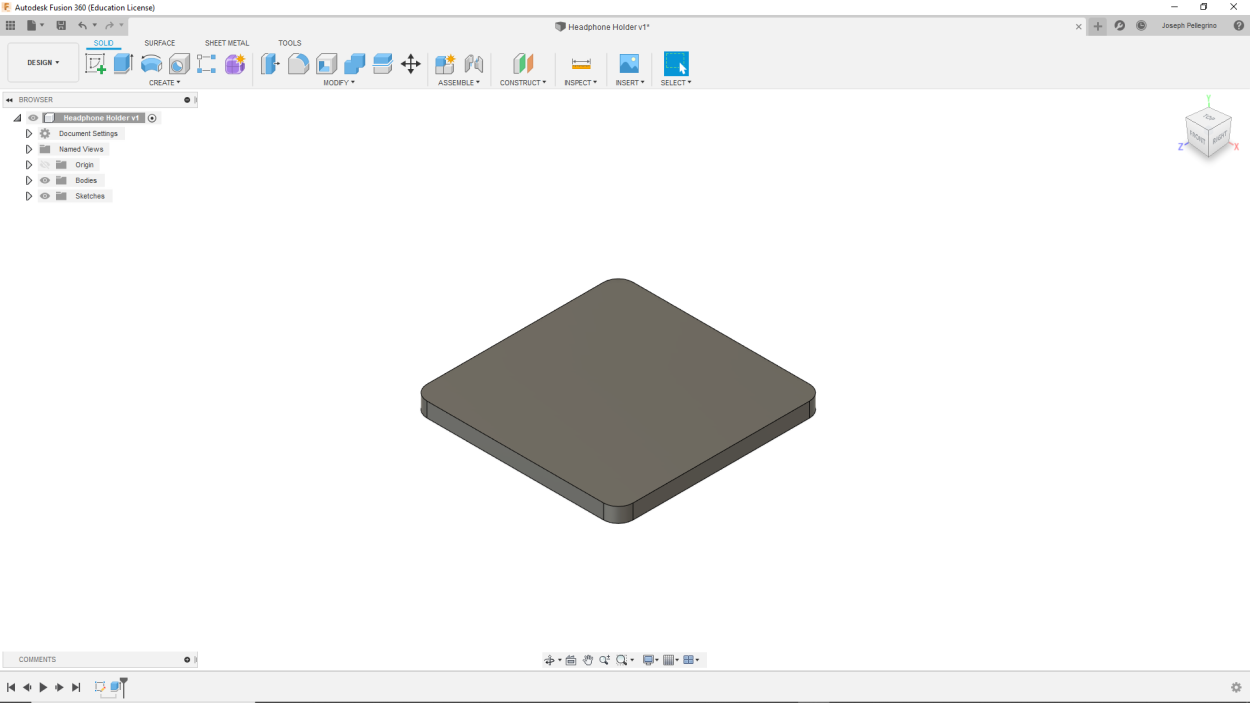This screenshot has width=1250, height=703.
Task: Click the Orbit tool in navigation bar
Action: [x=550, y=659]
